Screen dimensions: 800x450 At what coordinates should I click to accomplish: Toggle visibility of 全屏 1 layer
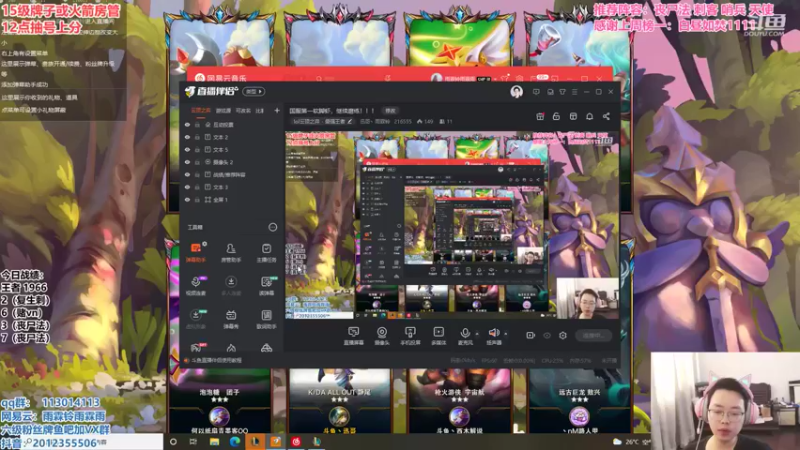(x=187, y=199)
